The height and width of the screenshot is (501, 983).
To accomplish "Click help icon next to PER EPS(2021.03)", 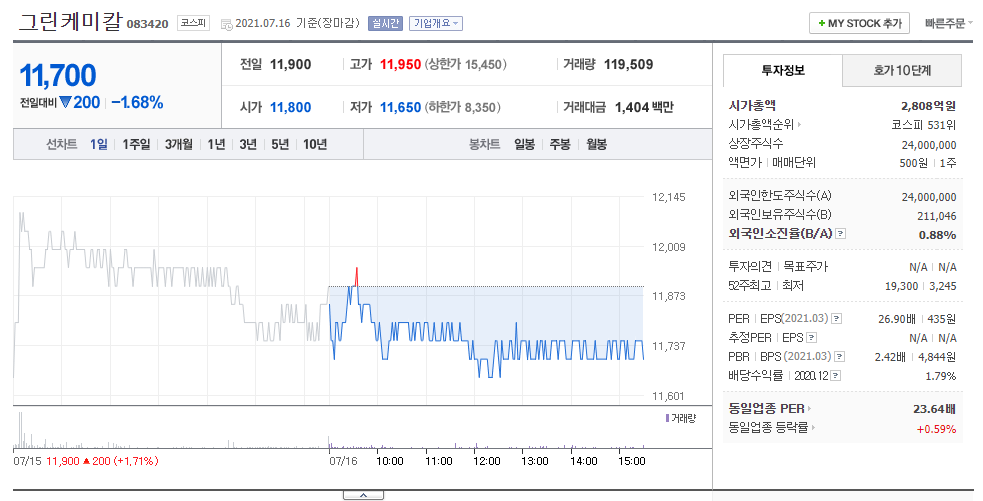I will point(836,319).
